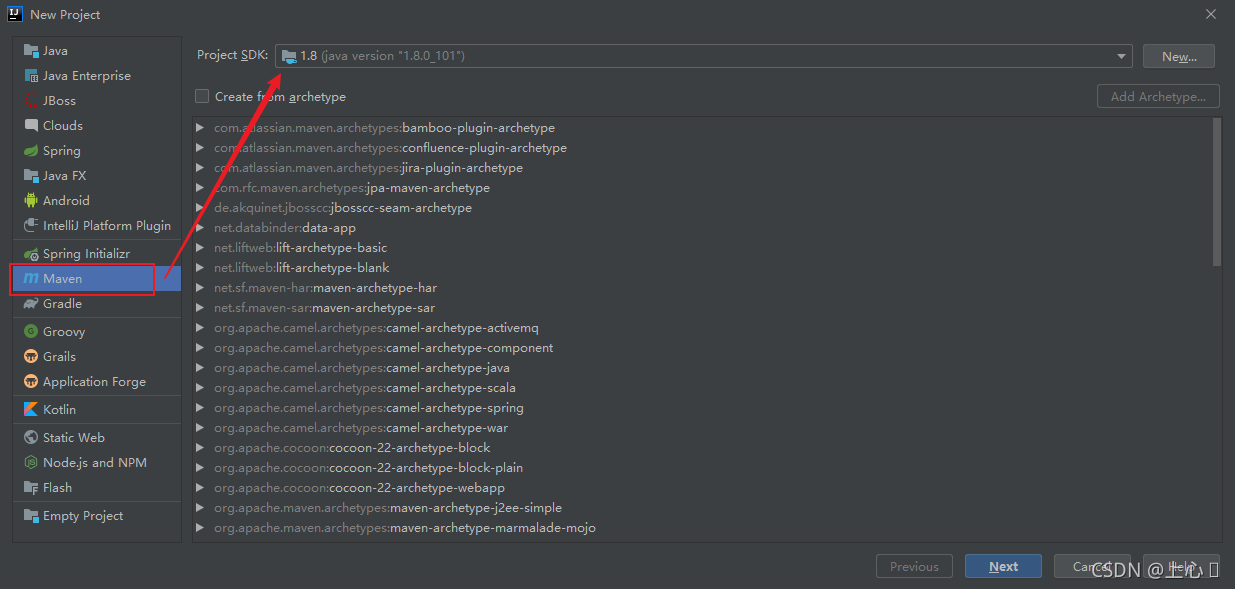Select maven-archetype-j2ee-simple text
This screenshot has width=1235, height=589.
(476, 507)
